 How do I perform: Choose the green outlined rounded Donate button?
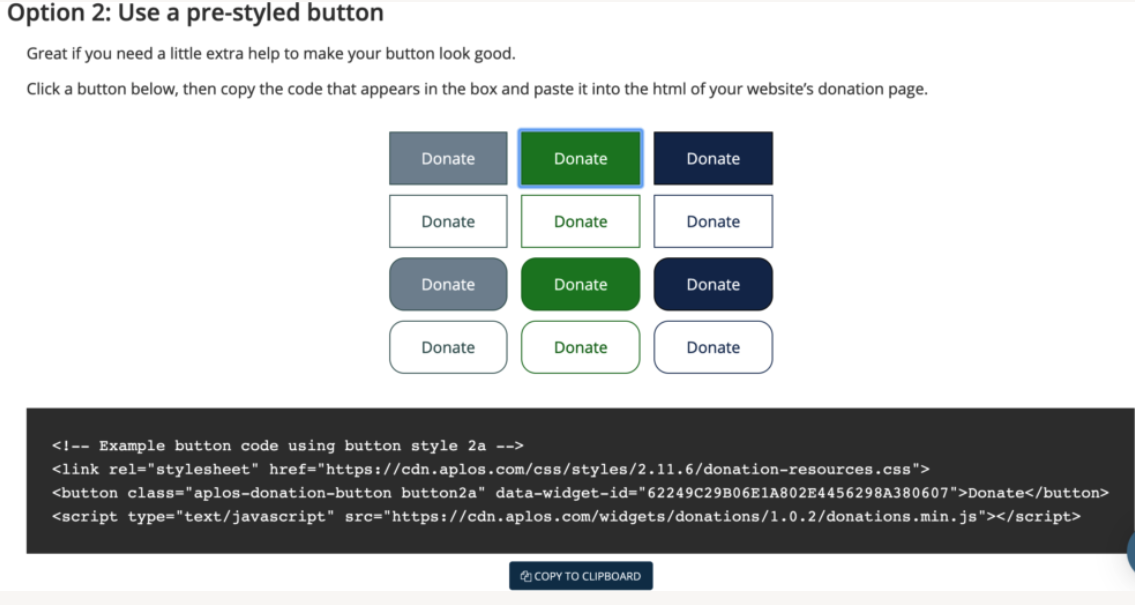point(581,347)
